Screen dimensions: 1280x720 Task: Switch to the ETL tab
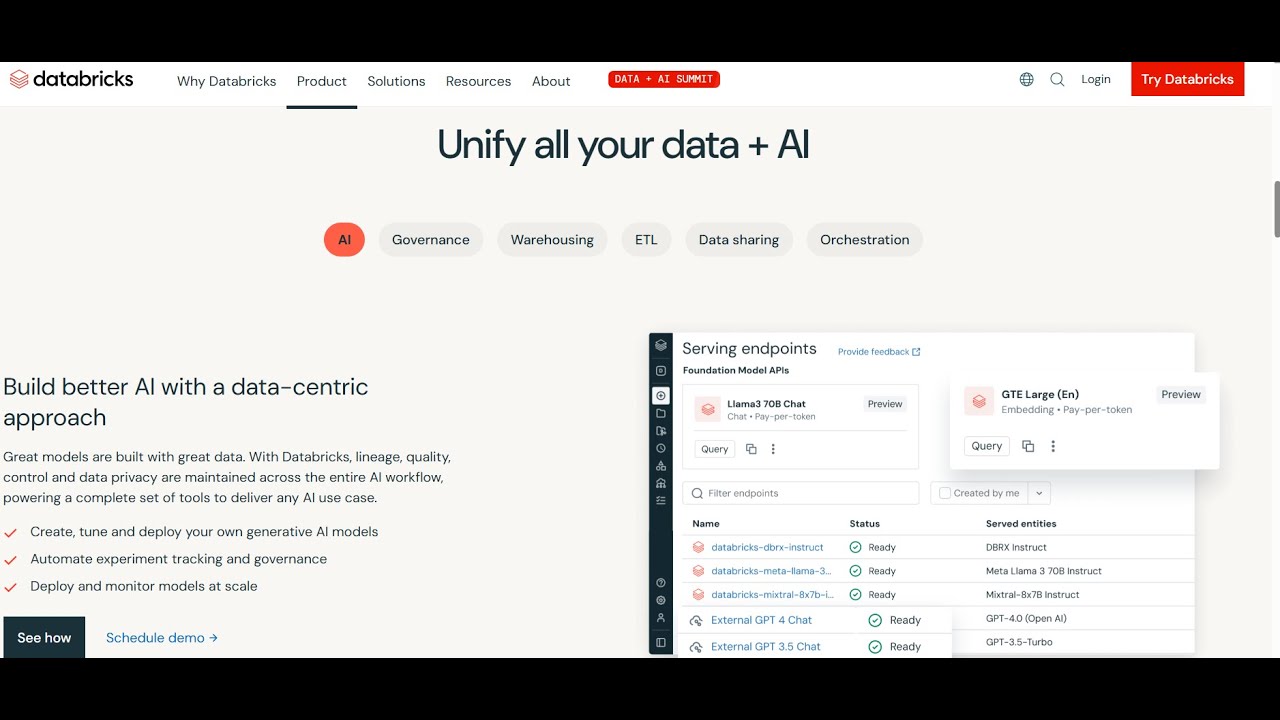click(x=646, y=240)
